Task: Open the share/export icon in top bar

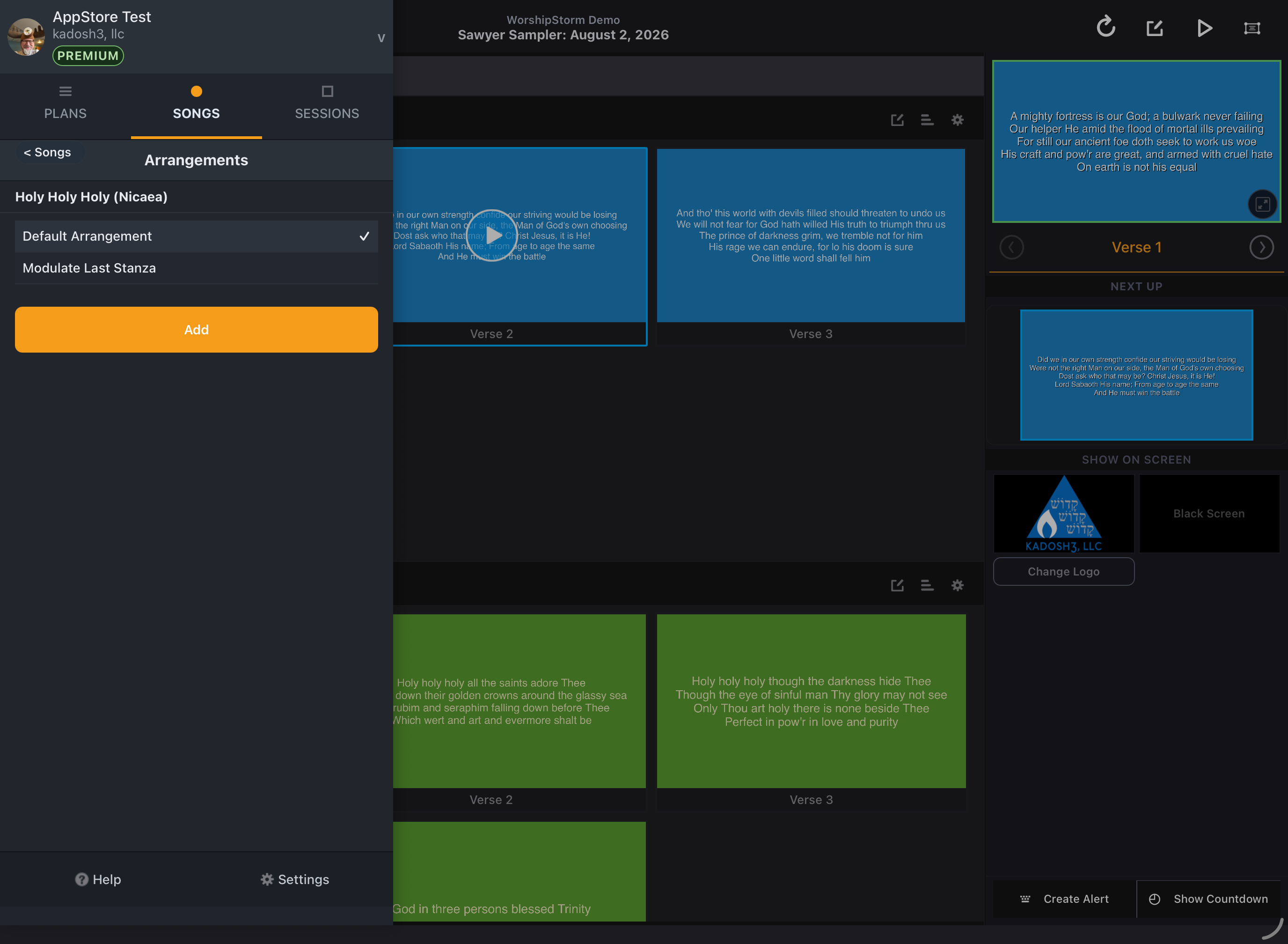Action: (1155, 28)
